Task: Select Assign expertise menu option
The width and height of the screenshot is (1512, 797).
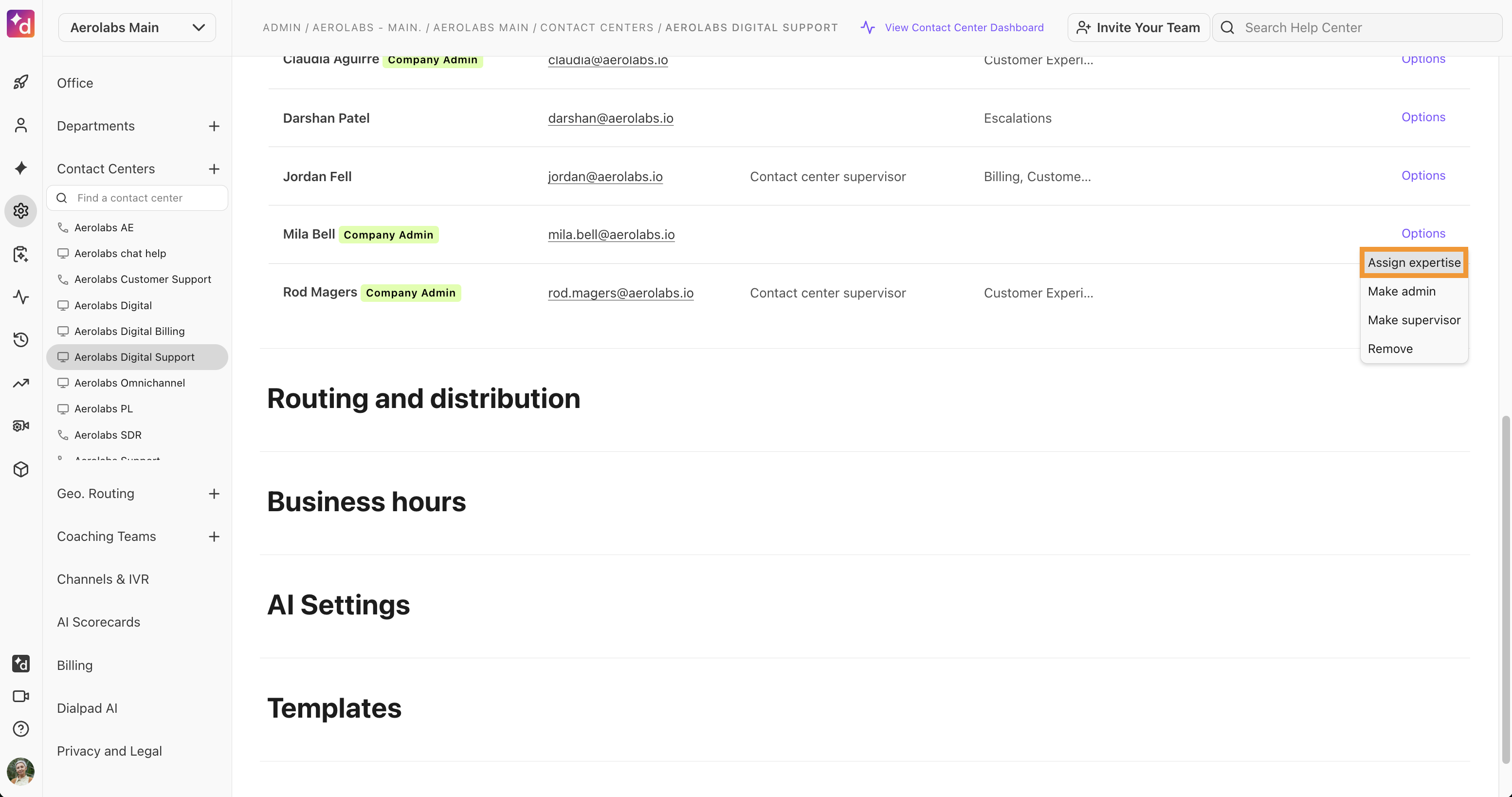Action: tap(1413, 262)
